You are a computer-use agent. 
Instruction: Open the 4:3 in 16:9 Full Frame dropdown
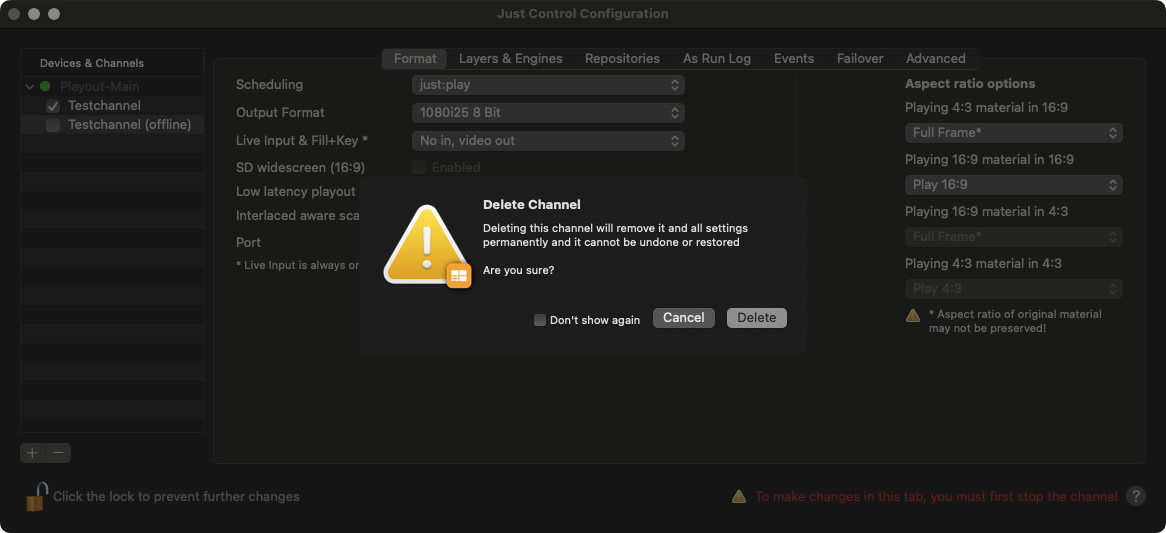(1014, 133)
